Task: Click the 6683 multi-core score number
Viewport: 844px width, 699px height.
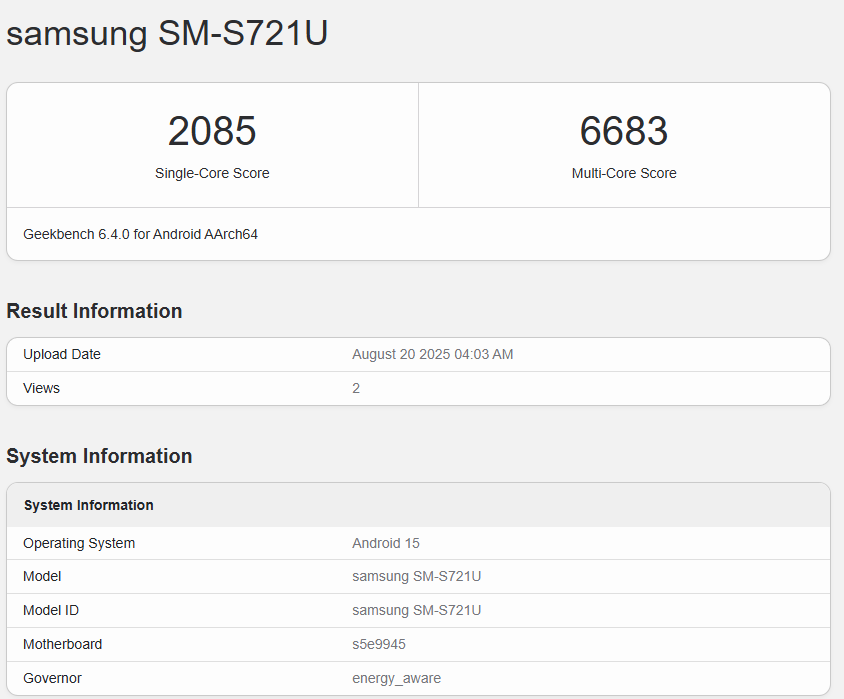Action: (x=624, y=132)
